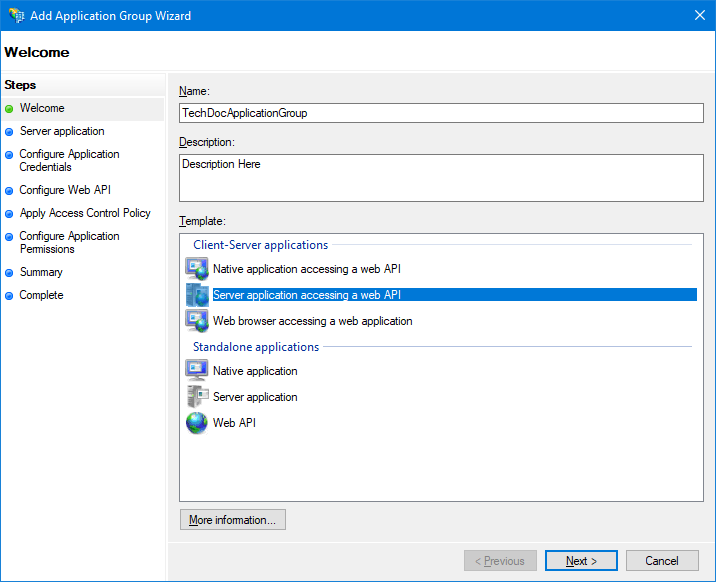This screenshot has width=716, height=582.
Task: Jump to the Complete step
Action: pos(41,295)
